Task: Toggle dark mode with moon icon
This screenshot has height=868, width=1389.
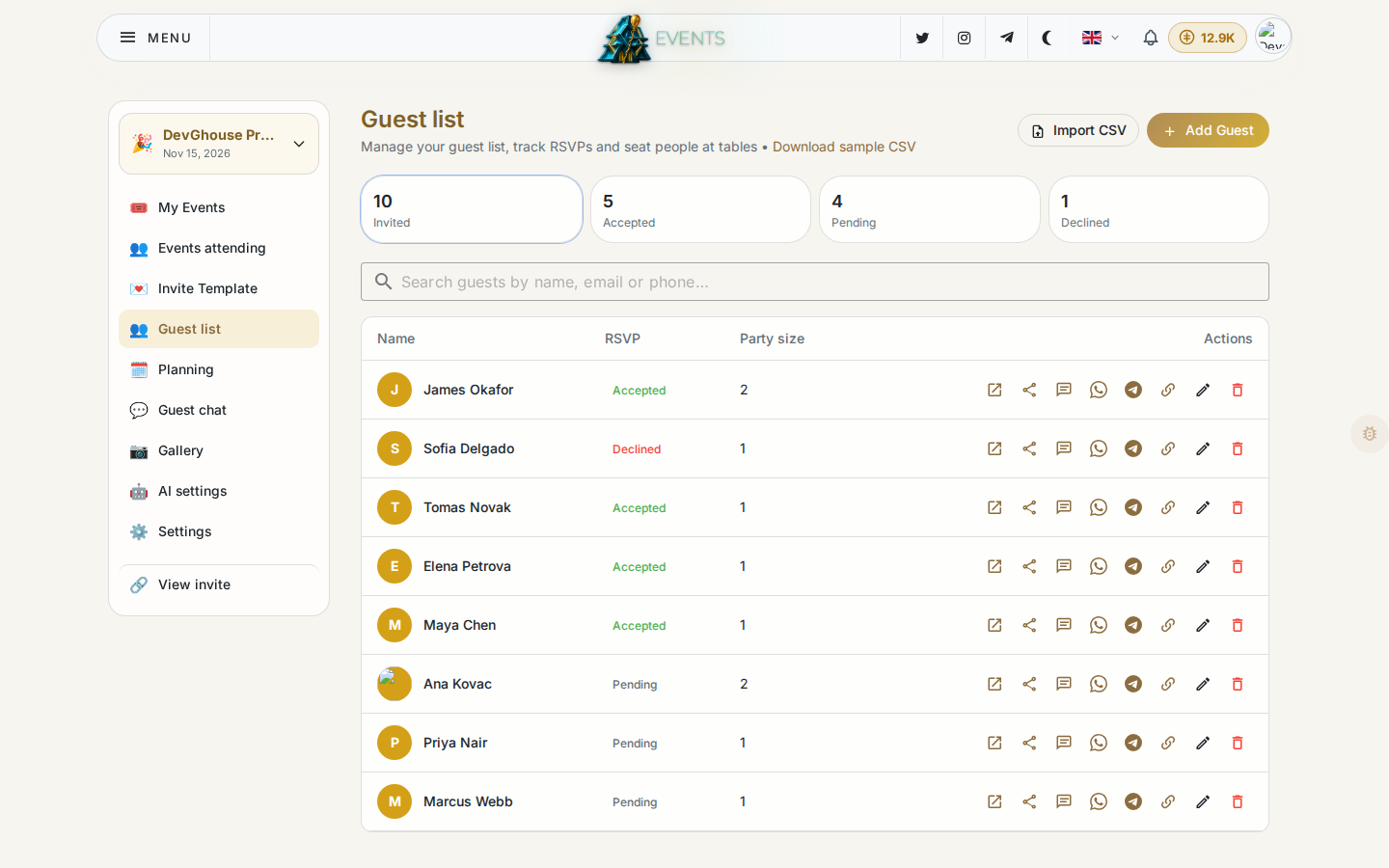Action: [x=1048, y=38]
